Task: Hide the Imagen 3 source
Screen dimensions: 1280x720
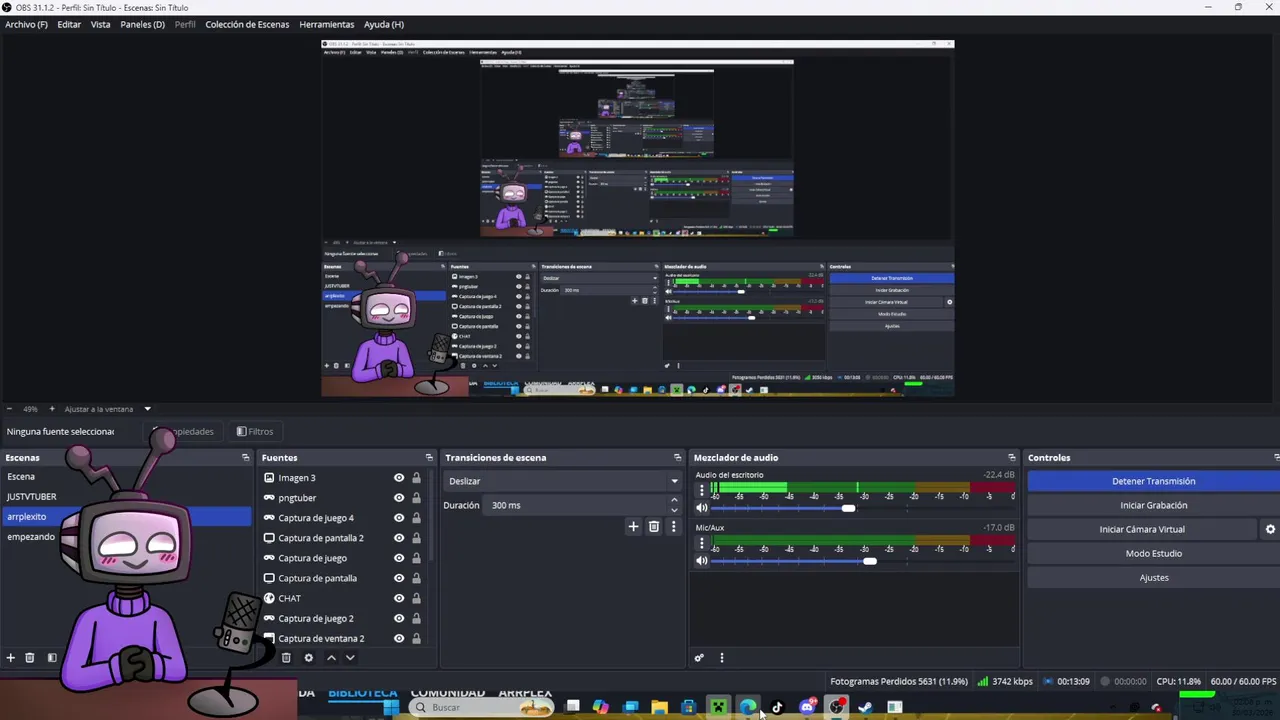Action: 399,478
